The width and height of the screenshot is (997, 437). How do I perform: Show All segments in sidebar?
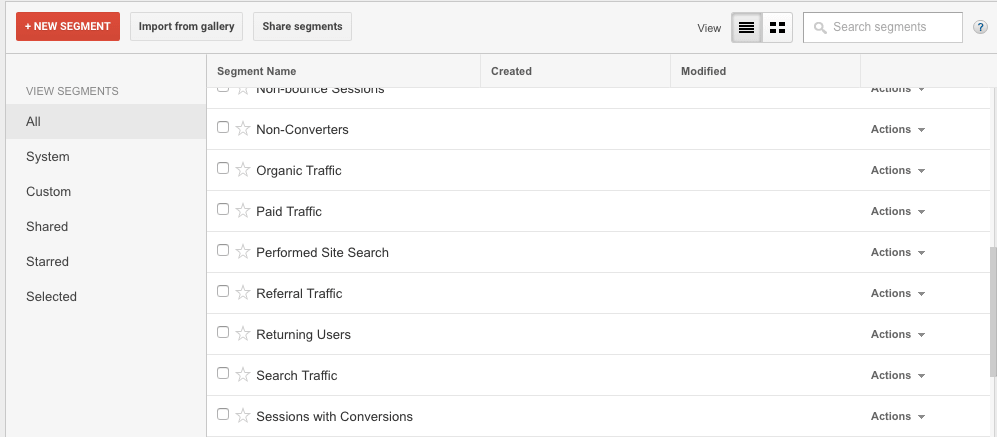click(x=106, y=121)
